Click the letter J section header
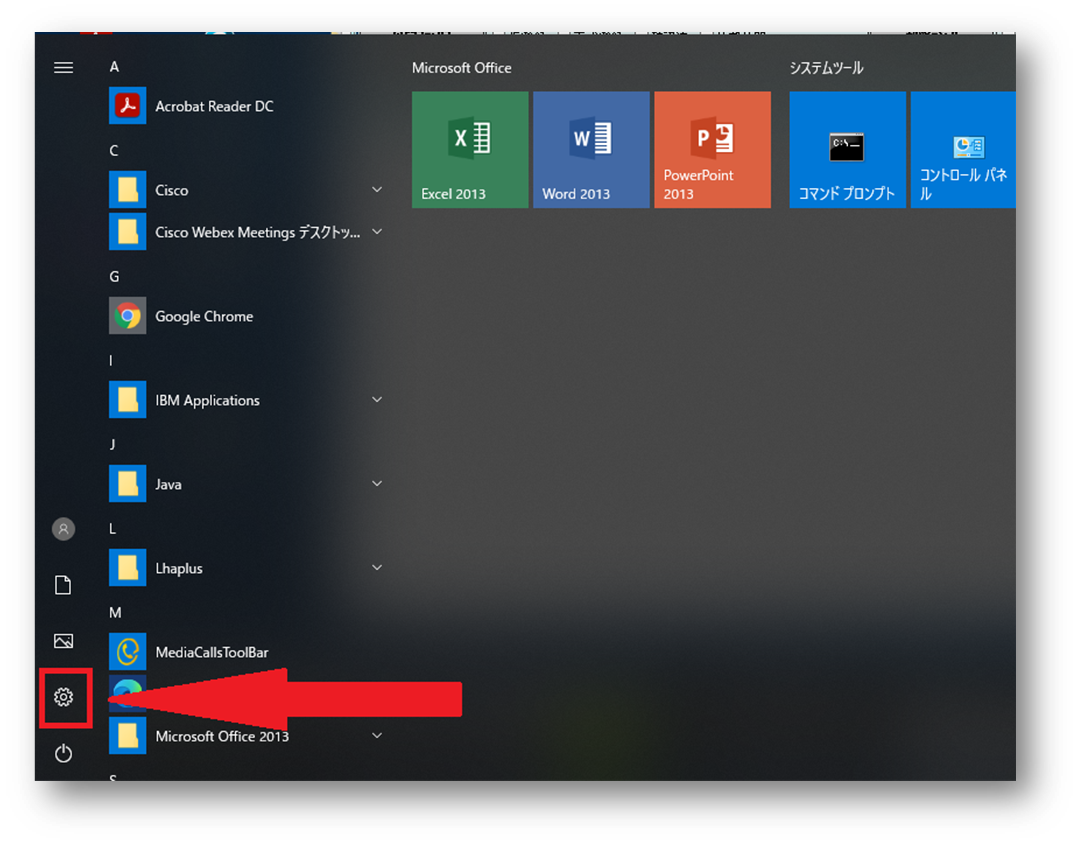The image size is (1081, 846). (x=112, y=444)
